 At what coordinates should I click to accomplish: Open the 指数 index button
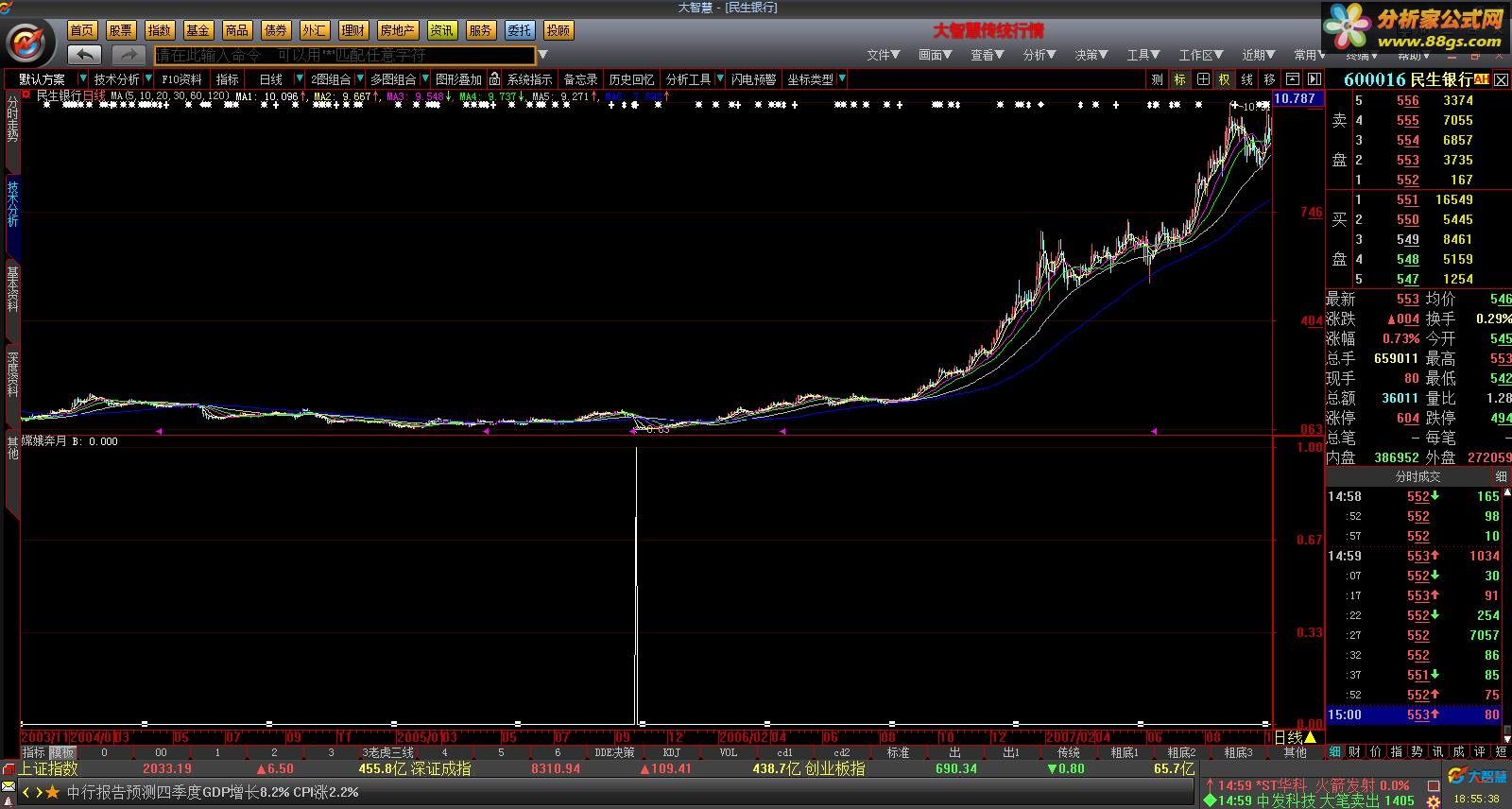pos(160,30)
